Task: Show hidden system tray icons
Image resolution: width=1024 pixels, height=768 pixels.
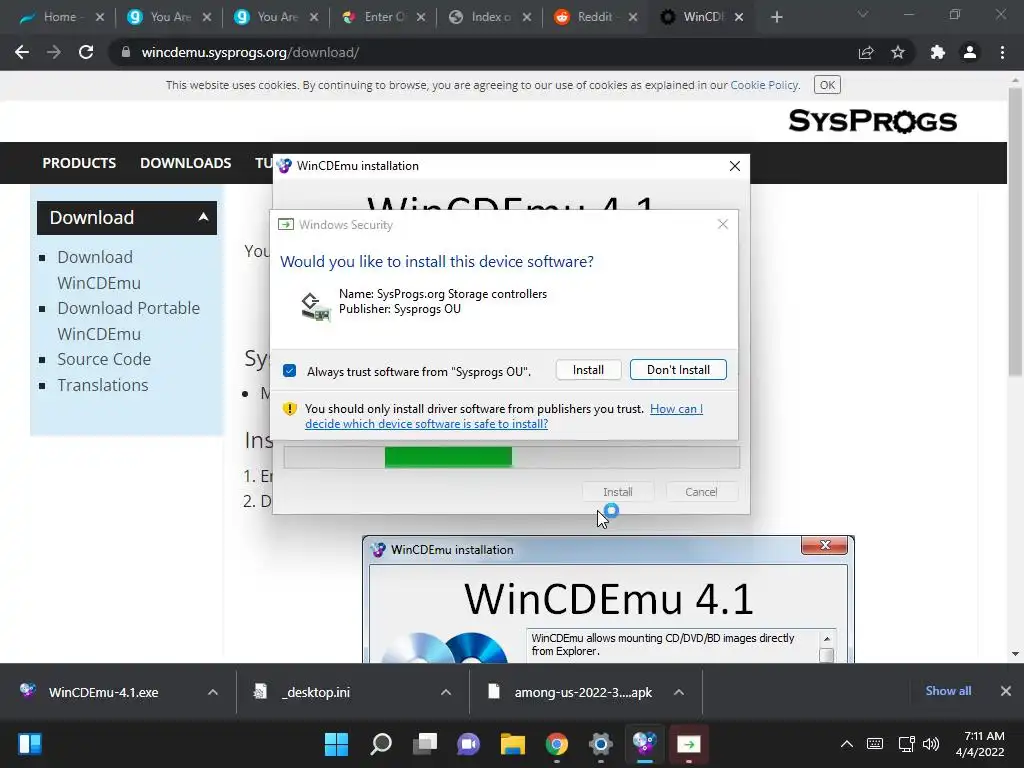Action: coord(846,744)
